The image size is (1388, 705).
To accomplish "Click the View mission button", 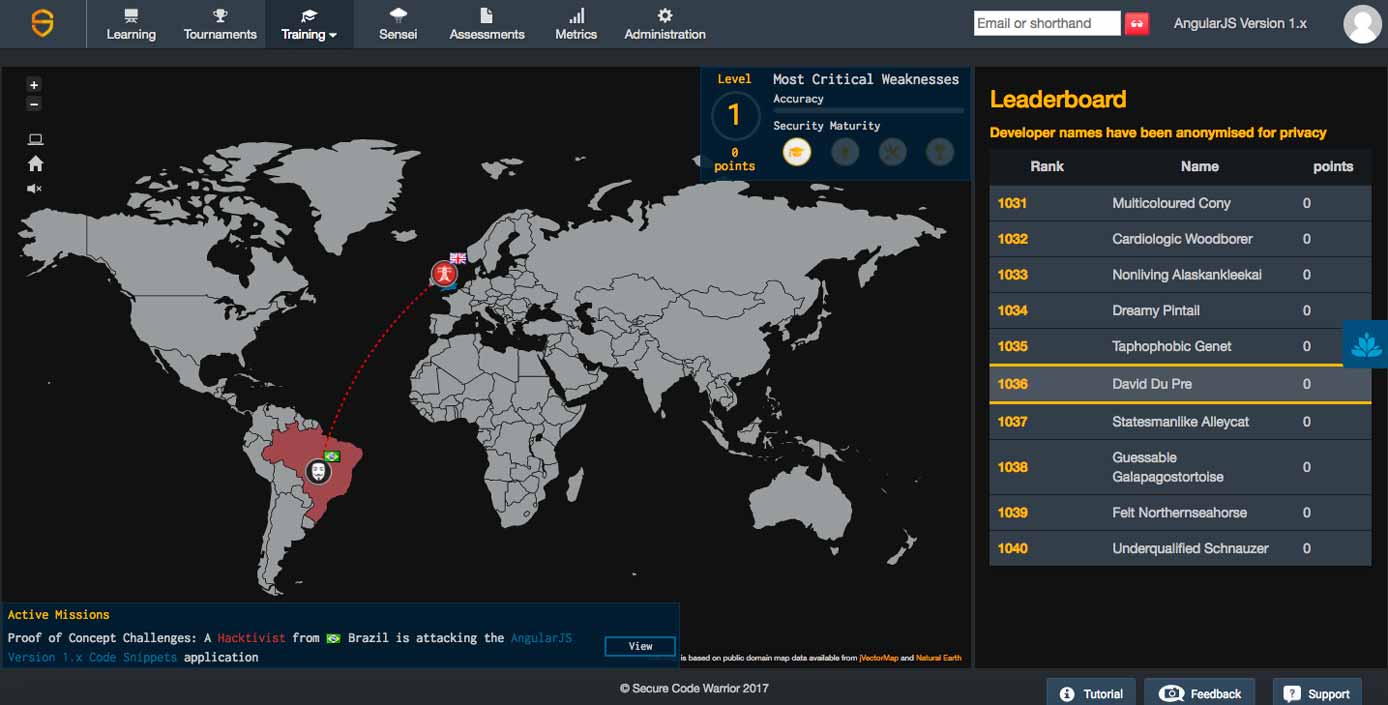I will pyautogui.click(x=640, y=646).
